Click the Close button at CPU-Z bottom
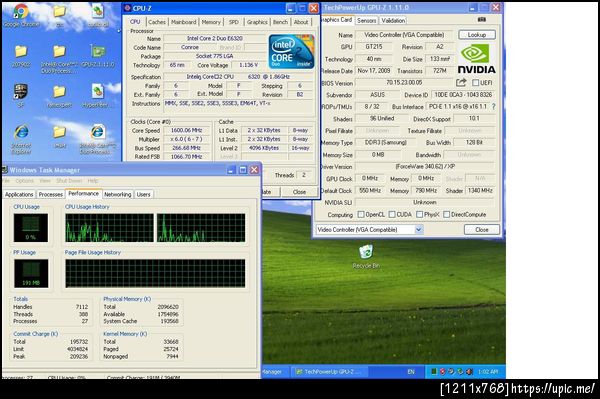600x399 pixels. [x=299, y=192]
